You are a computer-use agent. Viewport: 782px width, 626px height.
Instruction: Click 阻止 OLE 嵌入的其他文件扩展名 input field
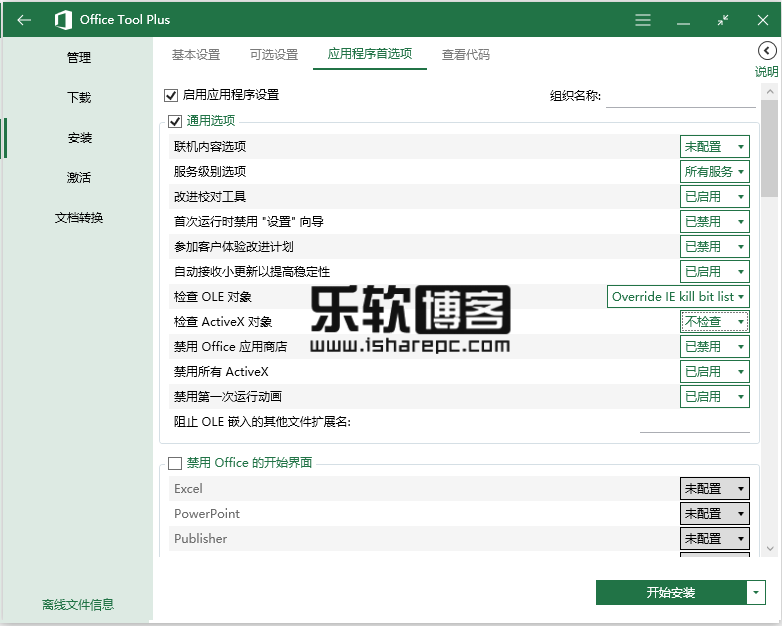(x=695, y=423)
